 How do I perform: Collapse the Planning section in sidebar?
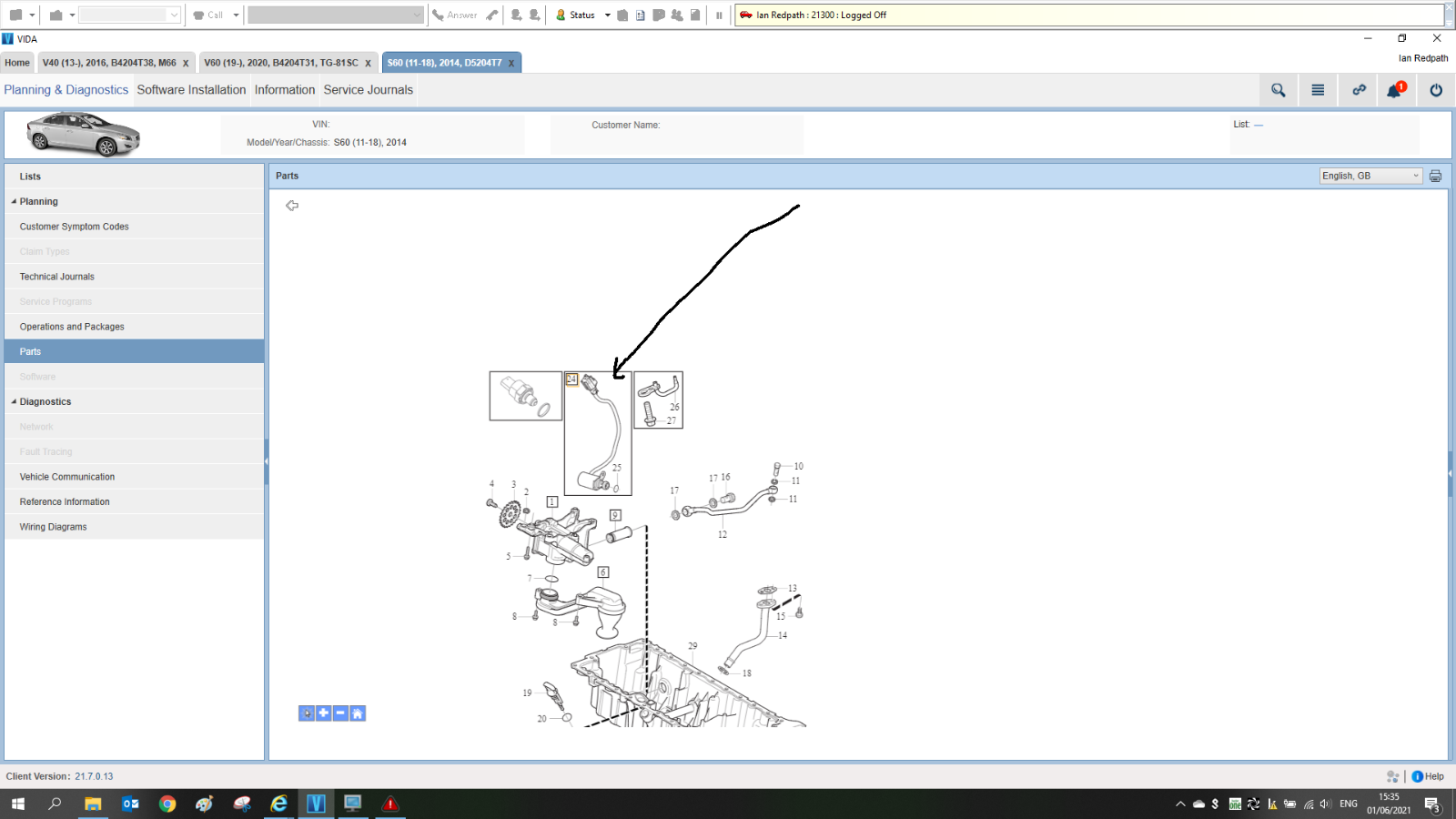(x=14, y=202)
